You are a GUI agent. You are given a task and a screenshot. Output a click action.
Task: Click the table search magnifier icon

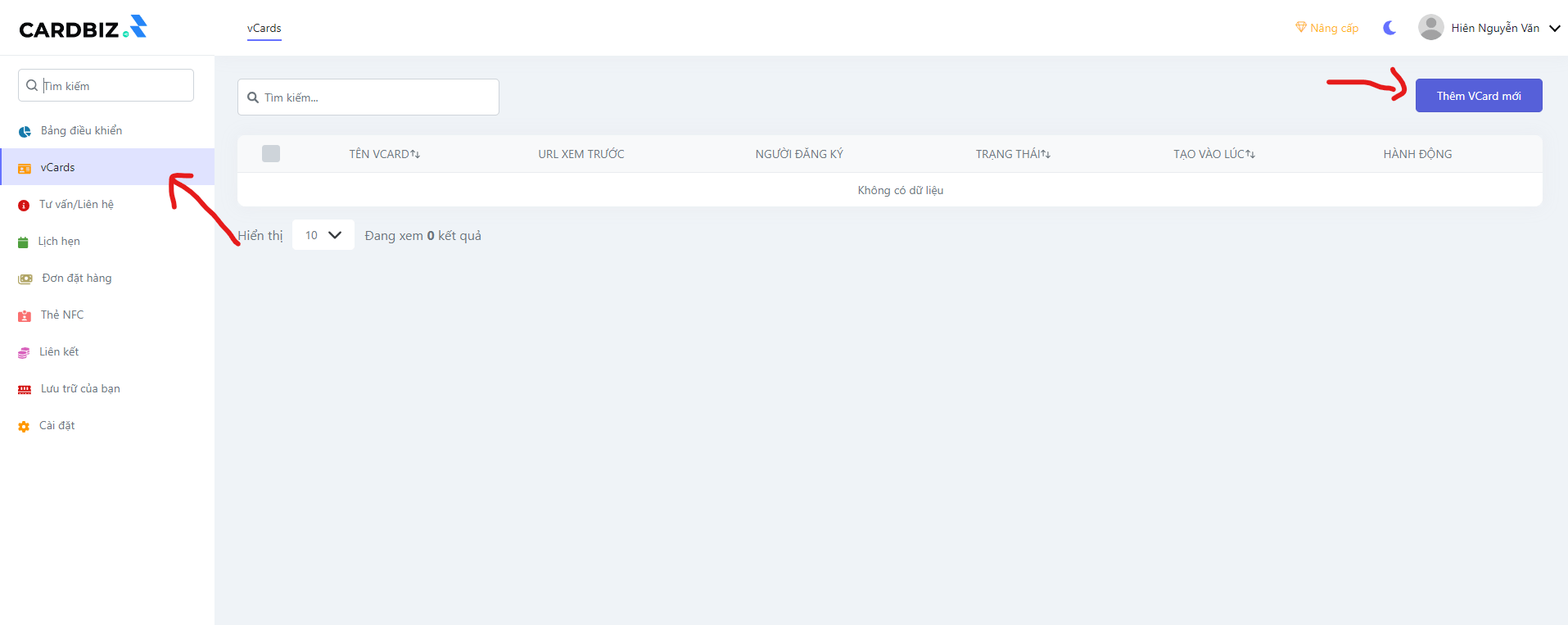[253, 97]
